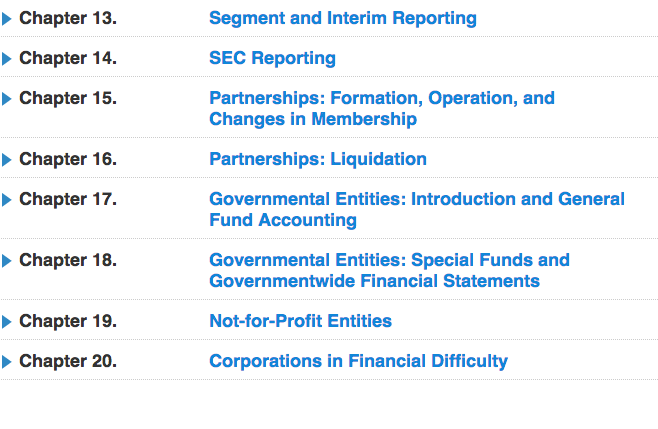Open Corporations in Financial Difficulty link

[358, 361]
